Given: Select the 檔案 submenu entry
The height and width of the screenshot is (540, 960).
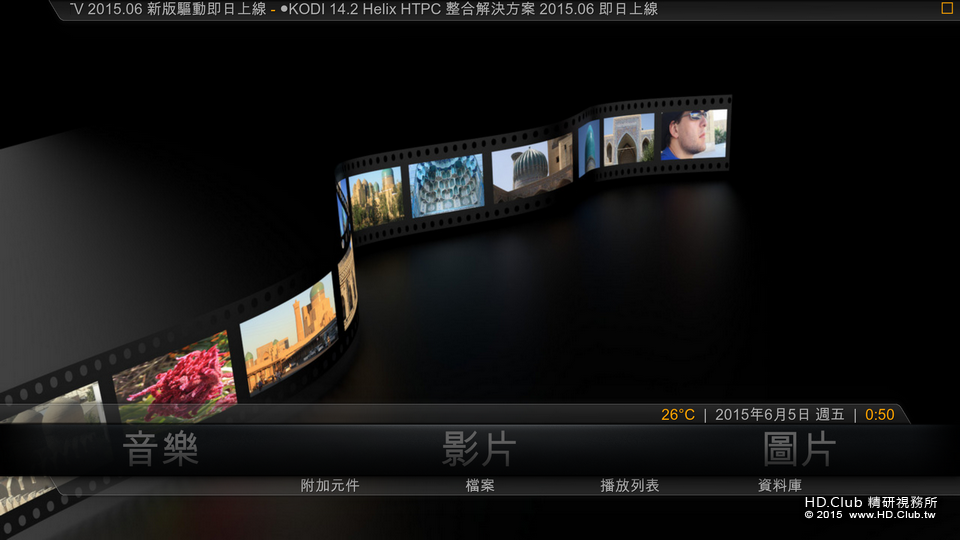Looking at the screenshot, I should tap(480, 486).
